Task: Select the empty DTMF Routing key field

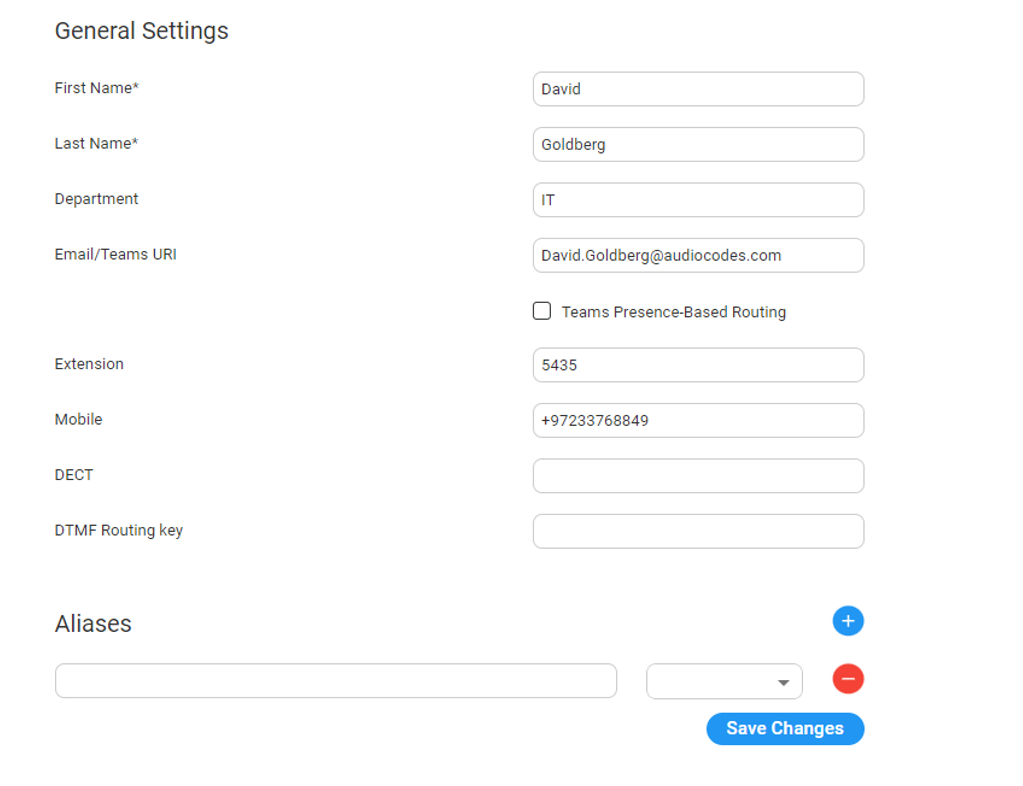Action: point(698,531)
